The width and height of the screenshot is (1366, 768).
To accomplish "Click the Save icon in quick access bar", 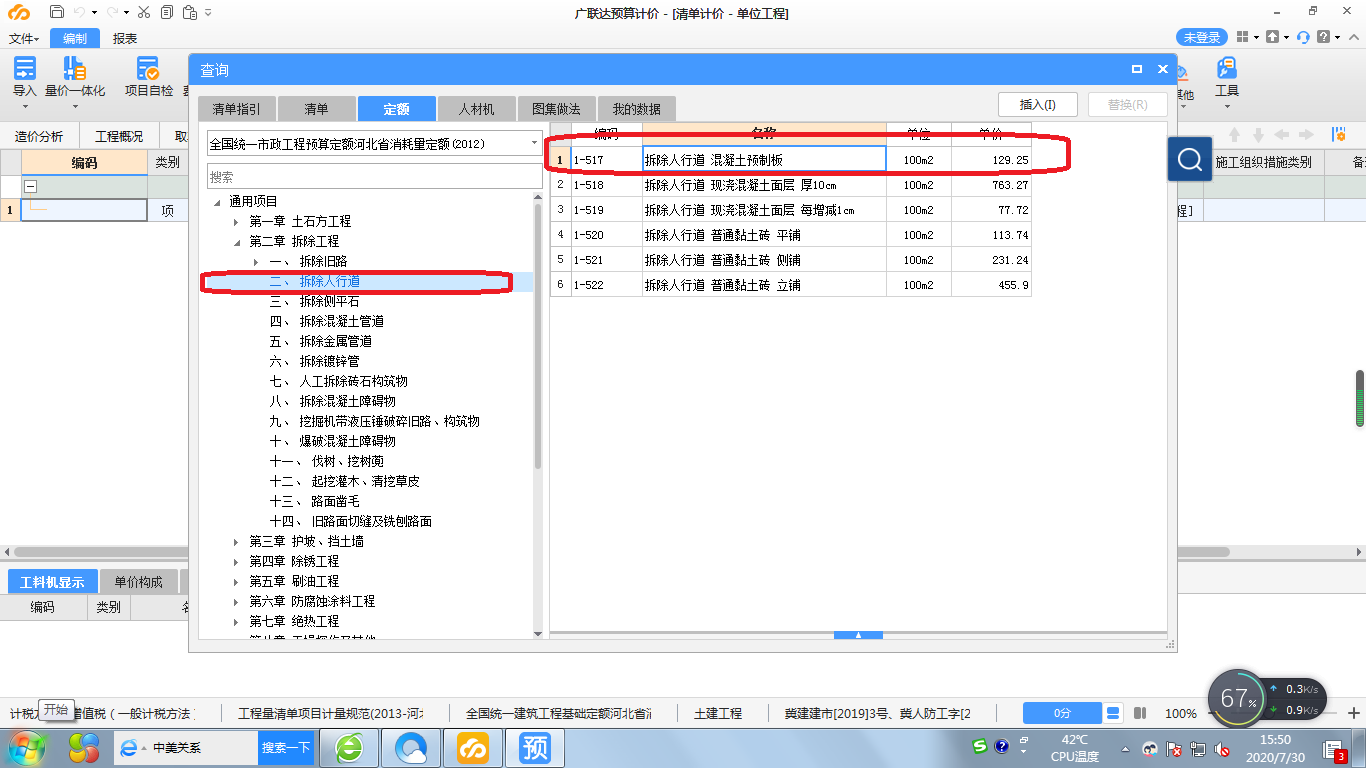I will click(x=56, y=12).
